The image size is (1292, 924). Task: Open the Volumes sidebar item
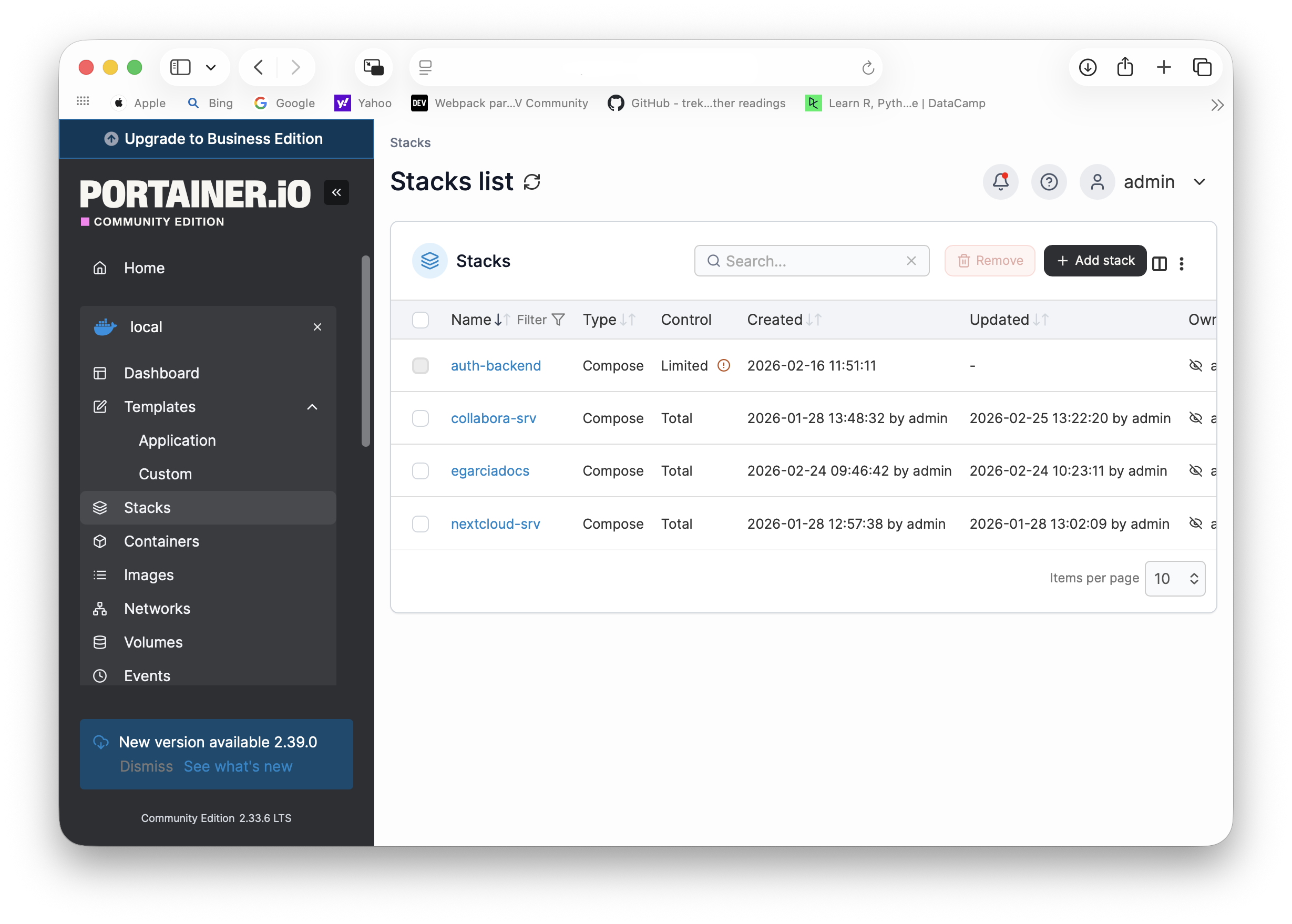(x=153, y=642)
